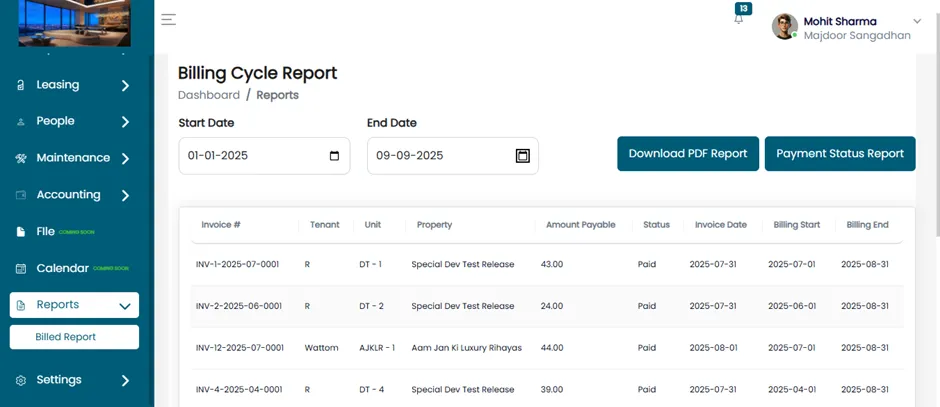The image size is (940, 407).
Task: Click the Calendar icon in sidebar
Action: [20, 269]
